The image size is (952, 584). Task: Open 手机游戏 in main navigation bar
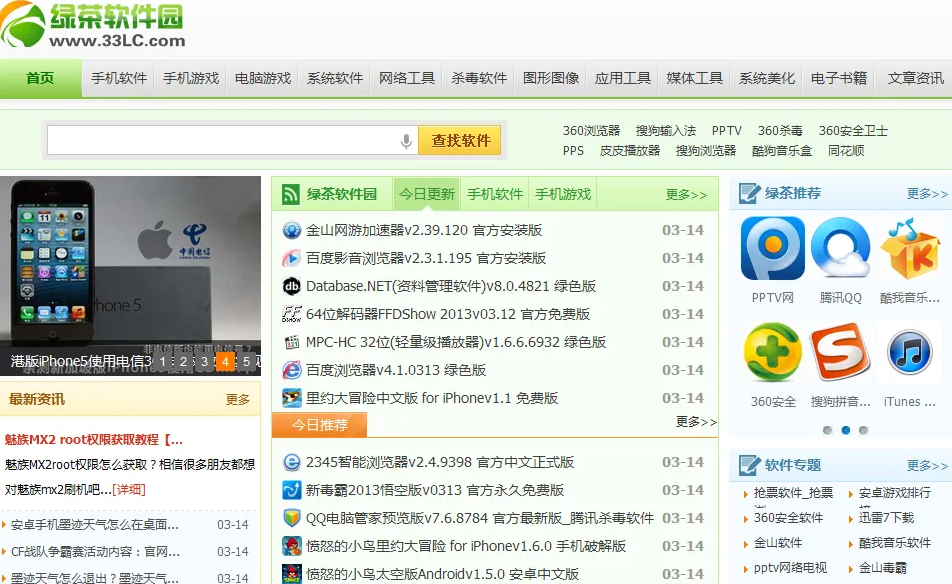(x=191, y=79)
